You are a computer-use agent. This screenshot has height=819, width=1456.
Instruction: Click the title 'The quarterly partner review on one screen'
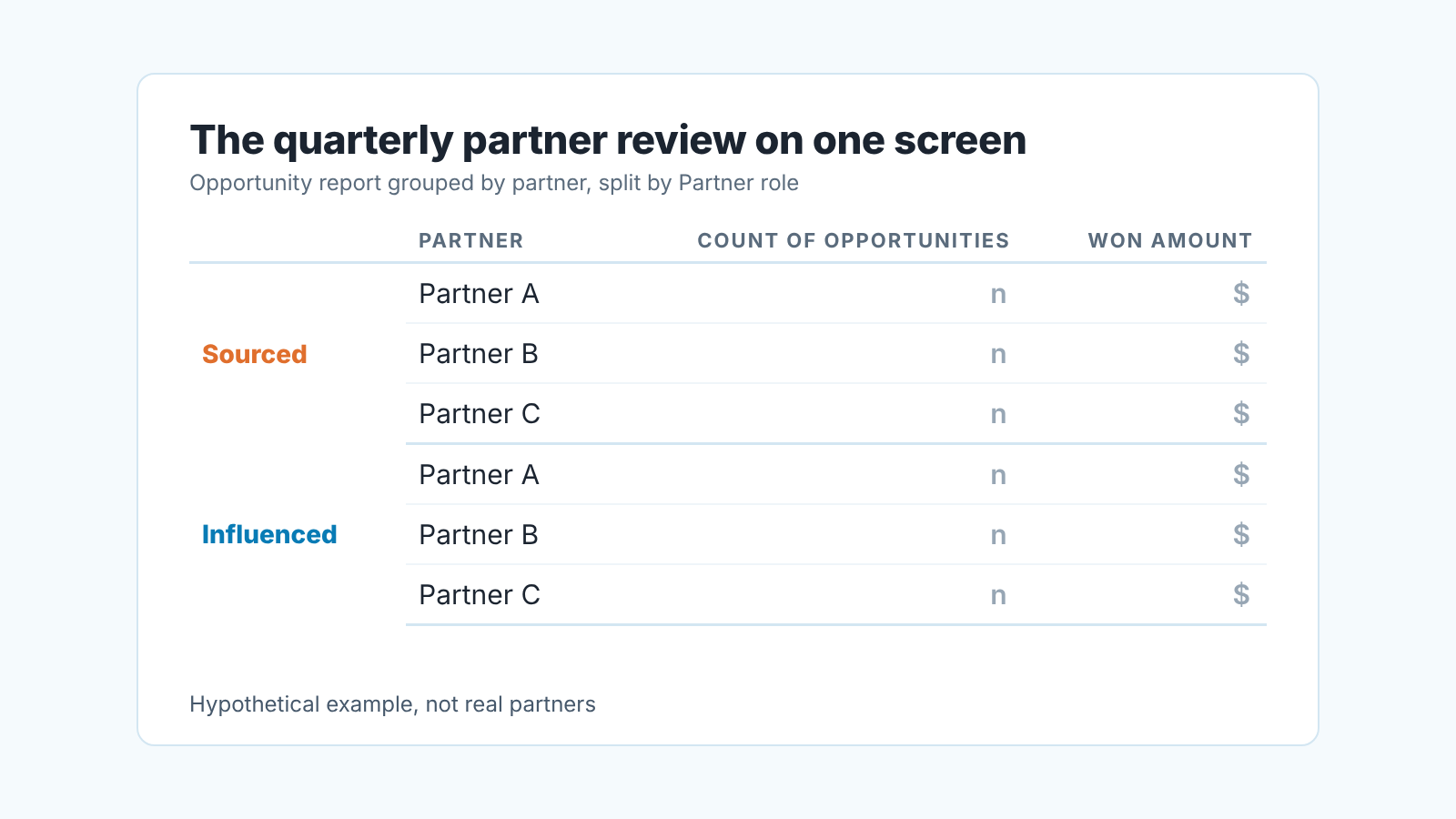(608, 141)
